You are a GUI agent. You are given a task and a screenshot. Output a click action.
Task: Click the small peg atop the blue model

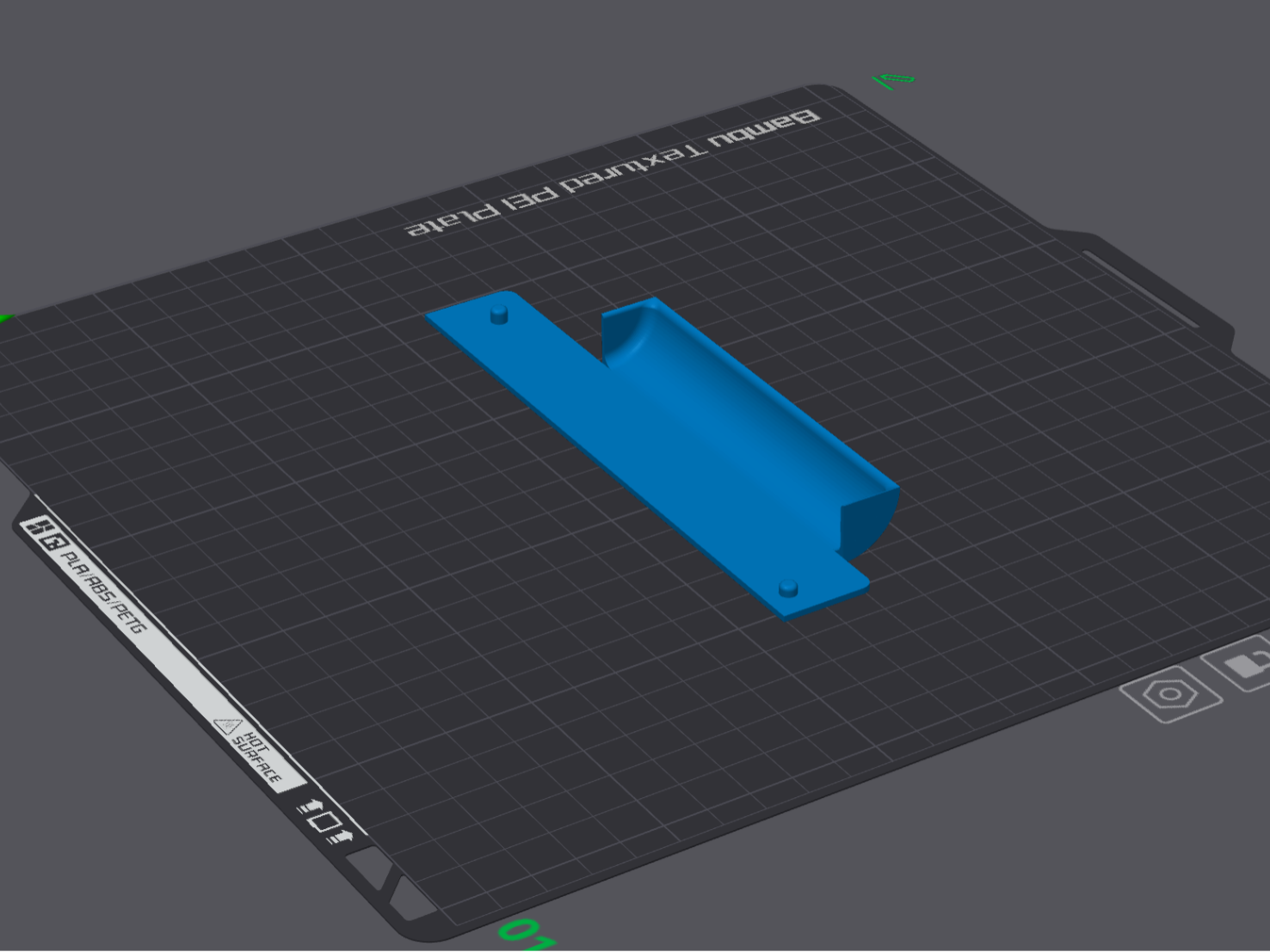pos(499,315)
